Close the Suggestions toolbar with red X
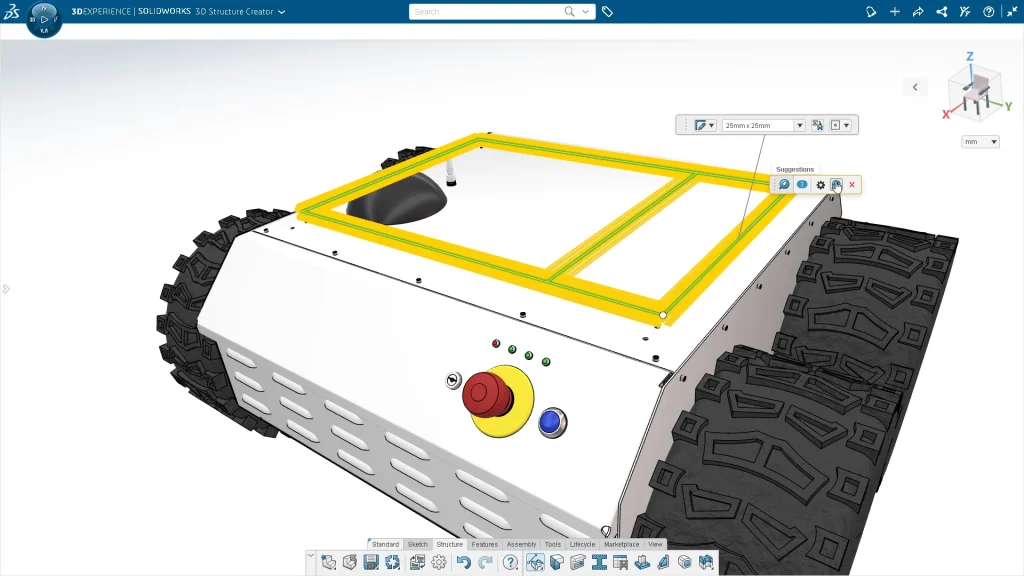This screenshot has width=1024, height=576. pyautogui.click(x=852, y=185)
